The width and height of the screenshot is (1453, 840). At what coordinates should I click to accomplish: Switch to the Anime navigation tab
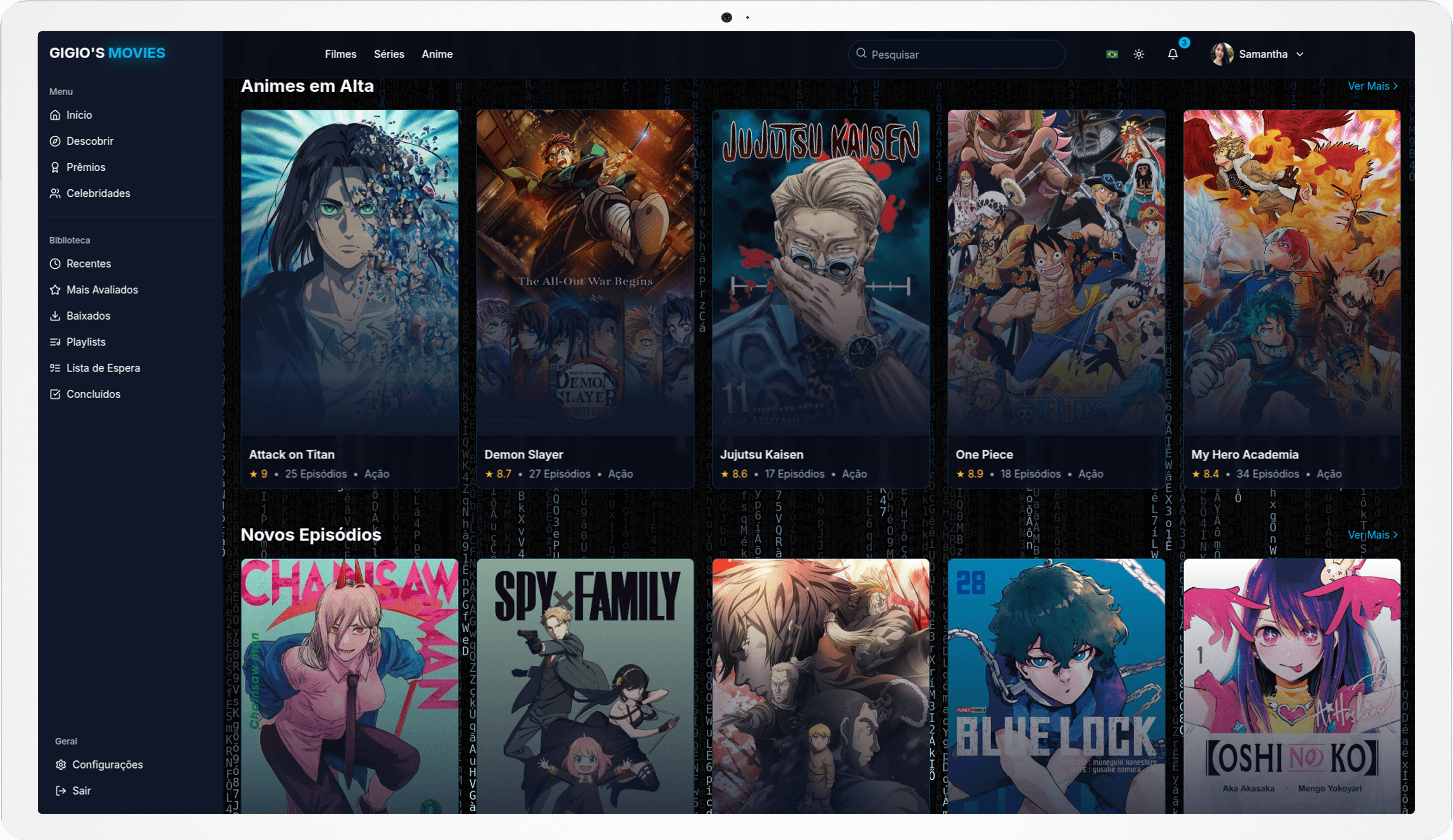click(x=436, y=54)
